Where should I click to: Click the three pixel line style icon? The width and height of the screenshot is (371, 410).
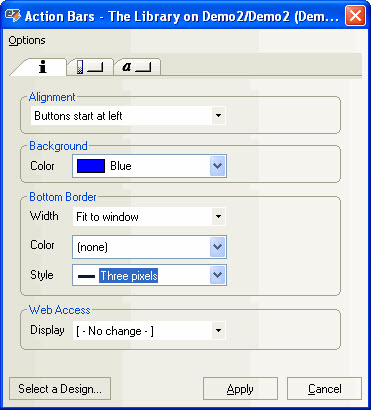[86, 276]
